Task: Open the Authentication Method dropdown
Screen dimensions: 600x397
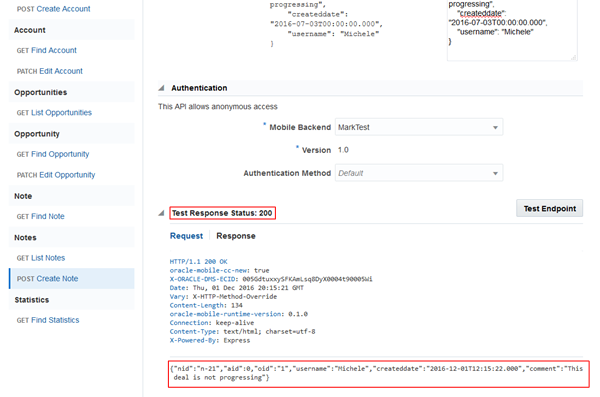Action: [x=419, y=173]
